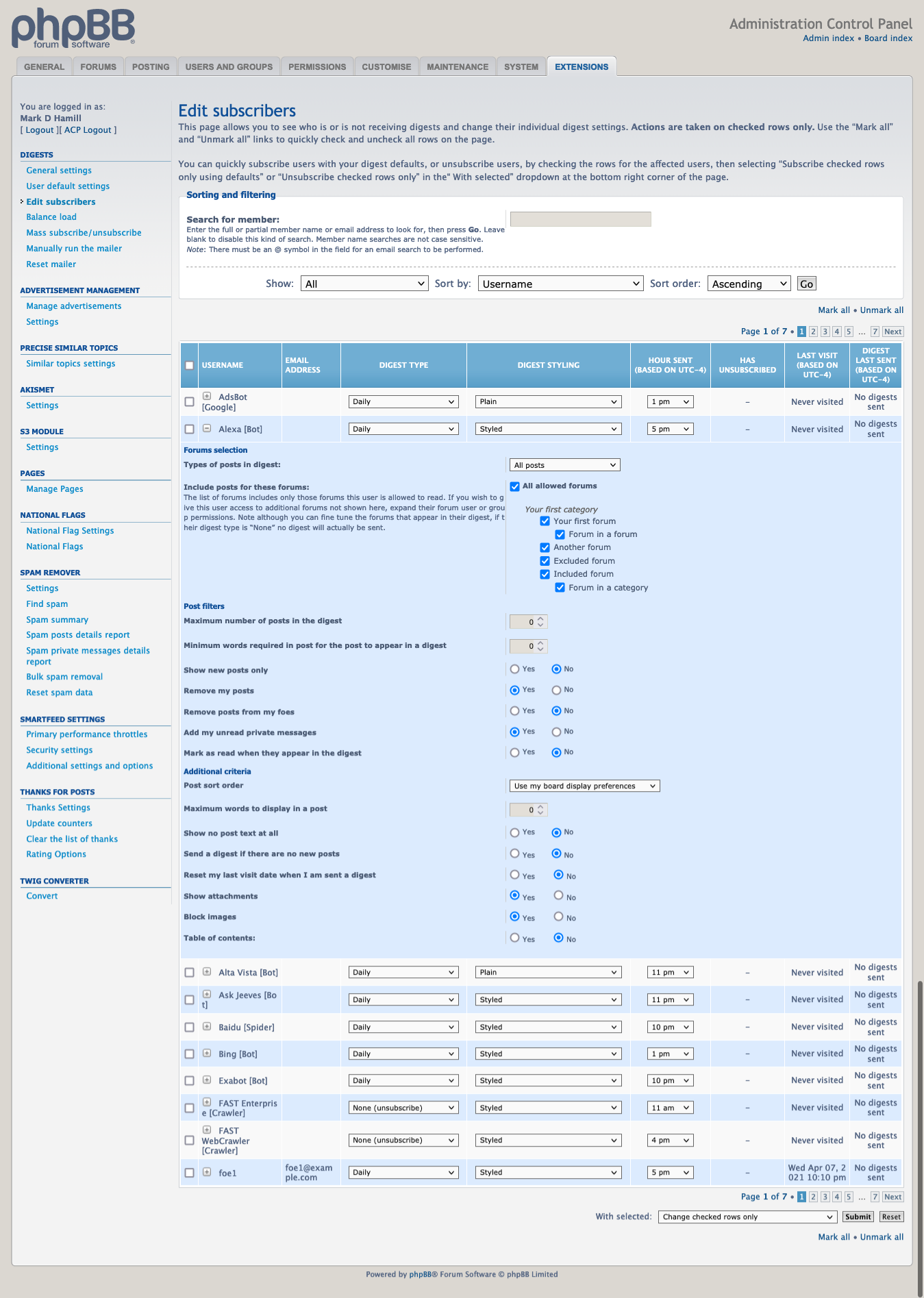The height and width of the screenshot is (1298, 924).
Task: Switch to the System tab
Action: [521, 66]
